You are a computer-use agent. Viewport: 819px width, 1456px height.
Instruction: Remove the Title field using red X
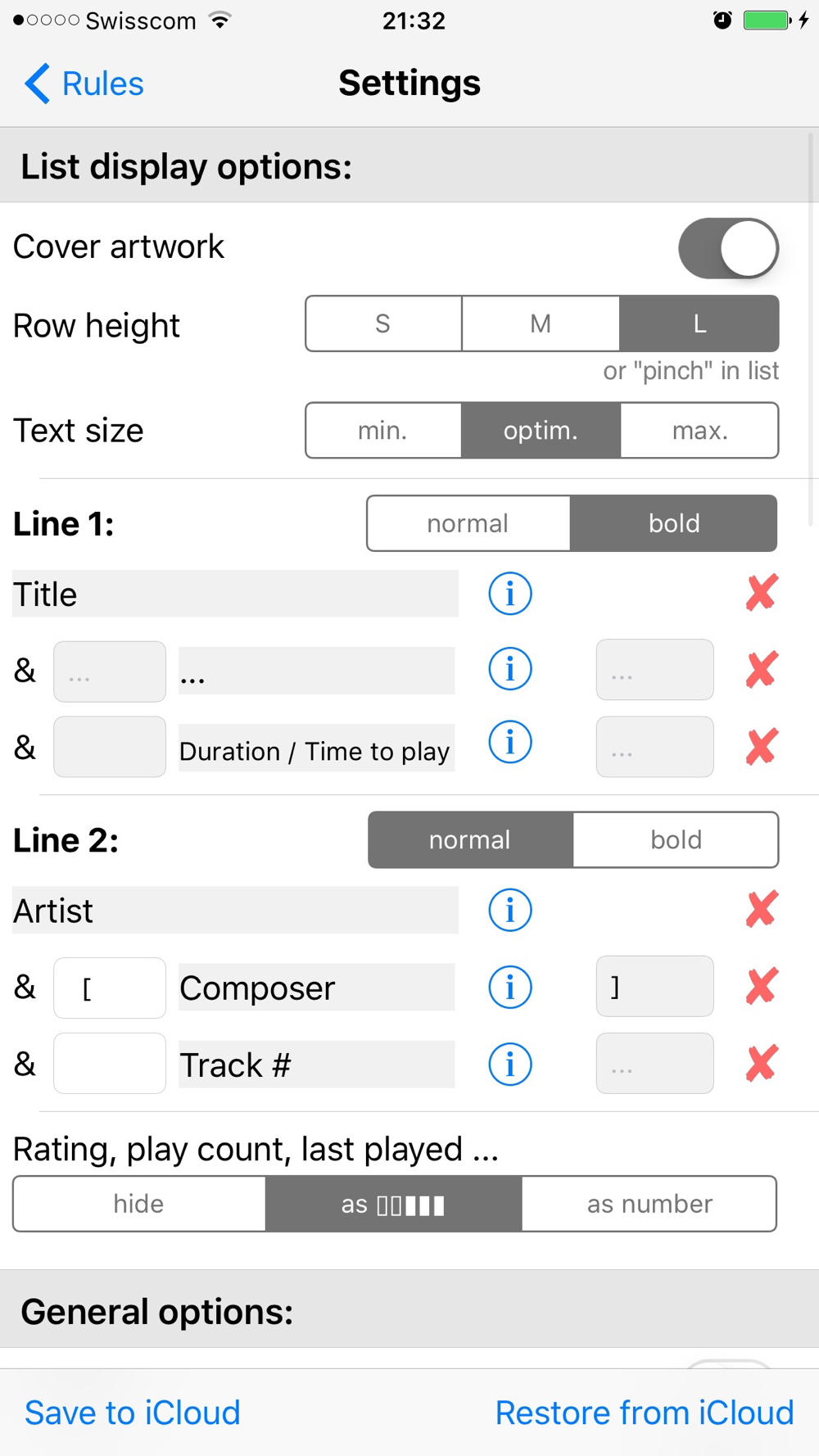[762, 594]
